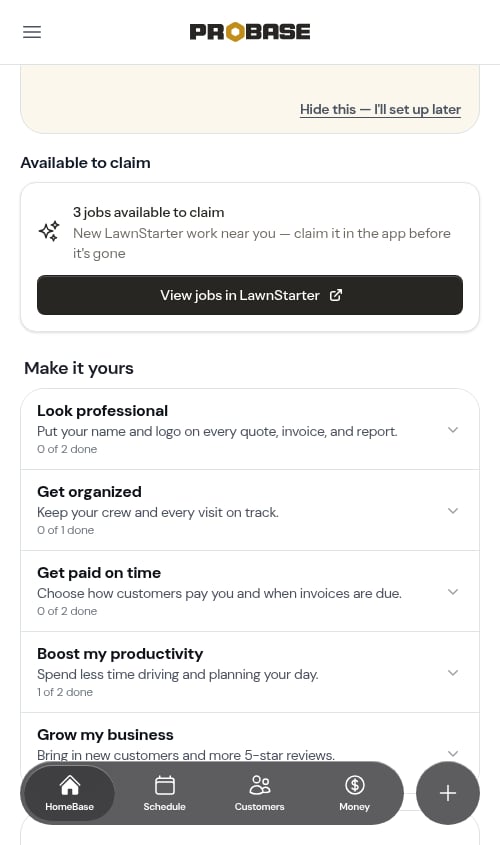This screenshot has width=500, height=845.
Task: Open the Money dollar icon
Action: pos(355,785)
